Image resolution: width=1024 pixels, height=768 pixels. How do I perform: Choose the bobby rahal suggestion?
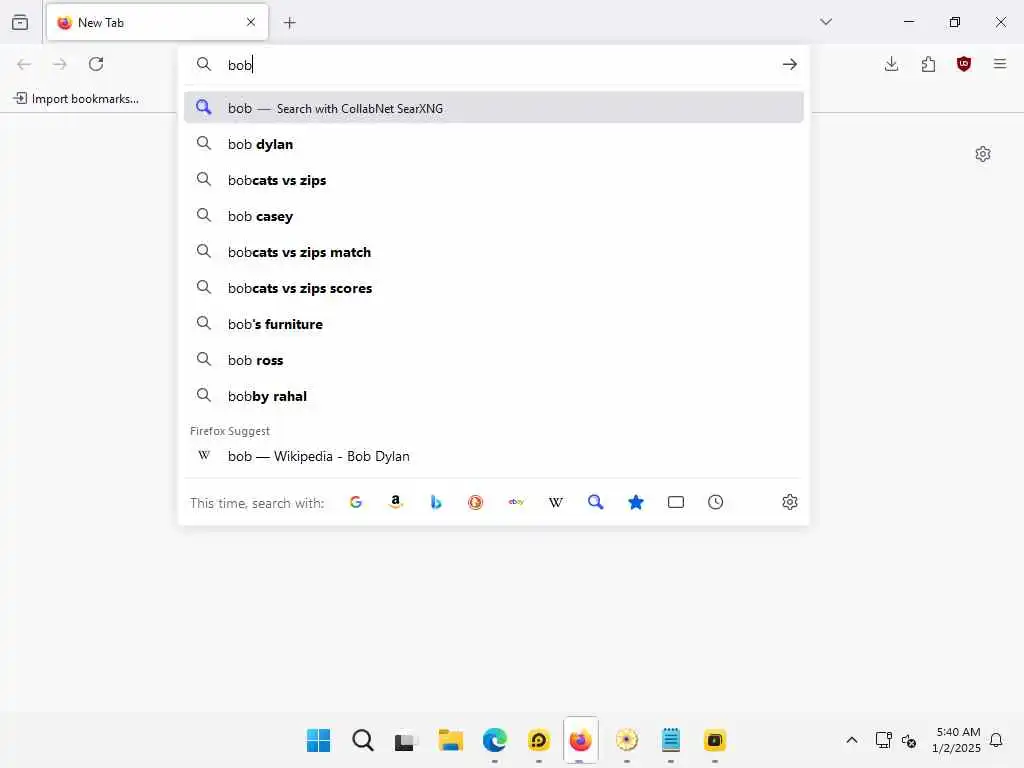click(x=494, y=396)
